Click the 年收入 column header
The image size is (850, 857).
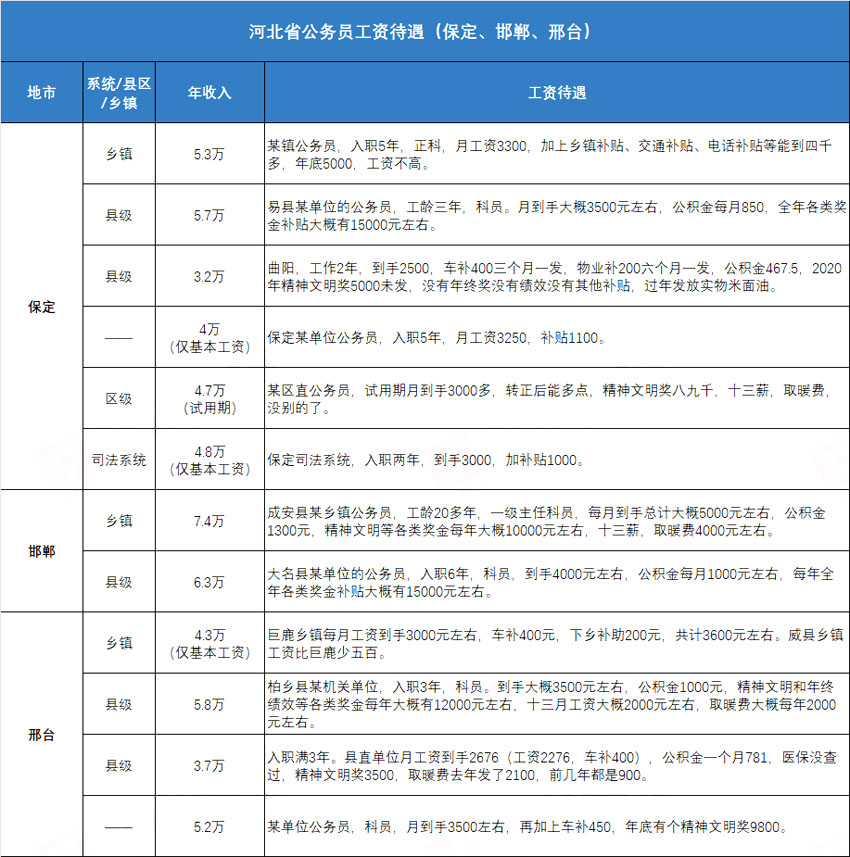(210, 92)
